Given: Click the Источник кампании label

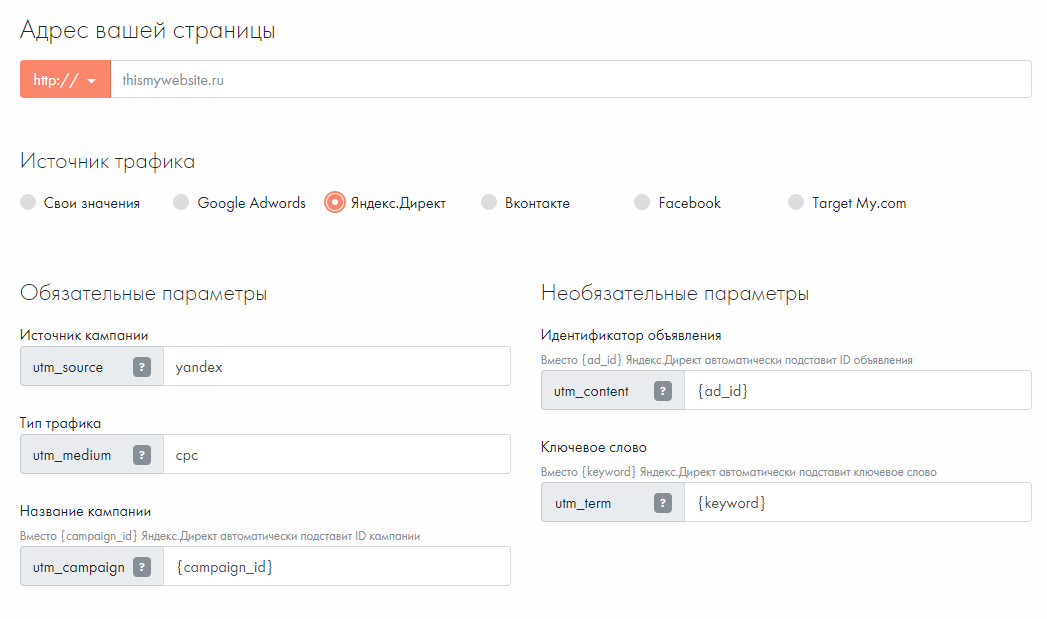Looking at the screenshot, I should [84, 335].
